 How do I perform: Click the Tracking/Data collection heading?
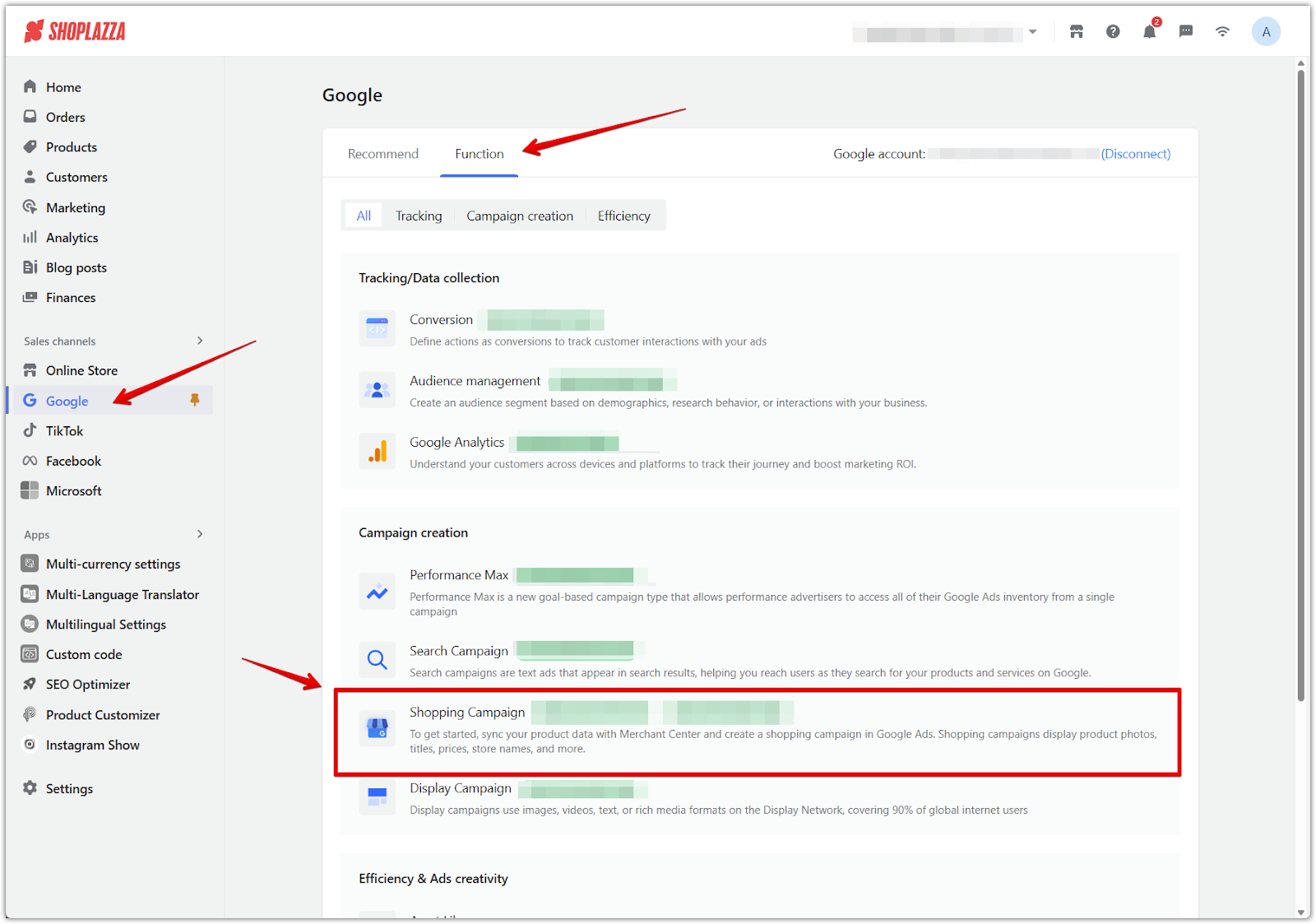(x=429, y=278)
